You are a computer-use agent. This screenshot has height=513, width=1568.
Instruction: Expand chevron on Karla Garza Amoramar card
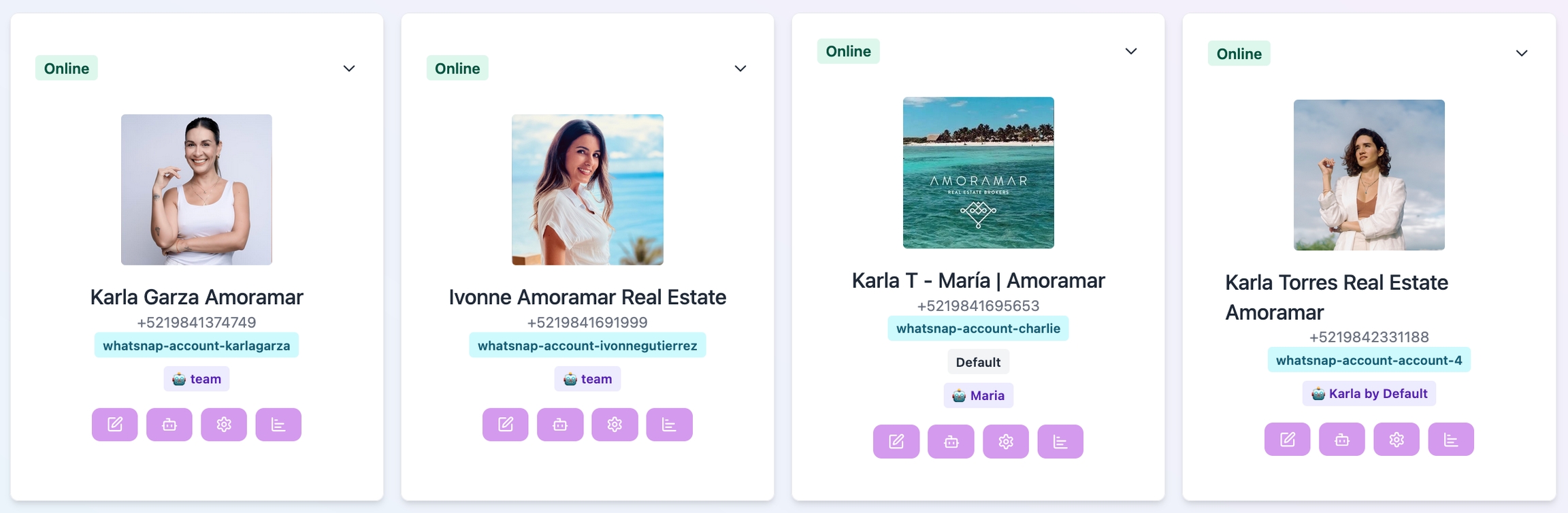pyautogui.click(x=349, y=68)
